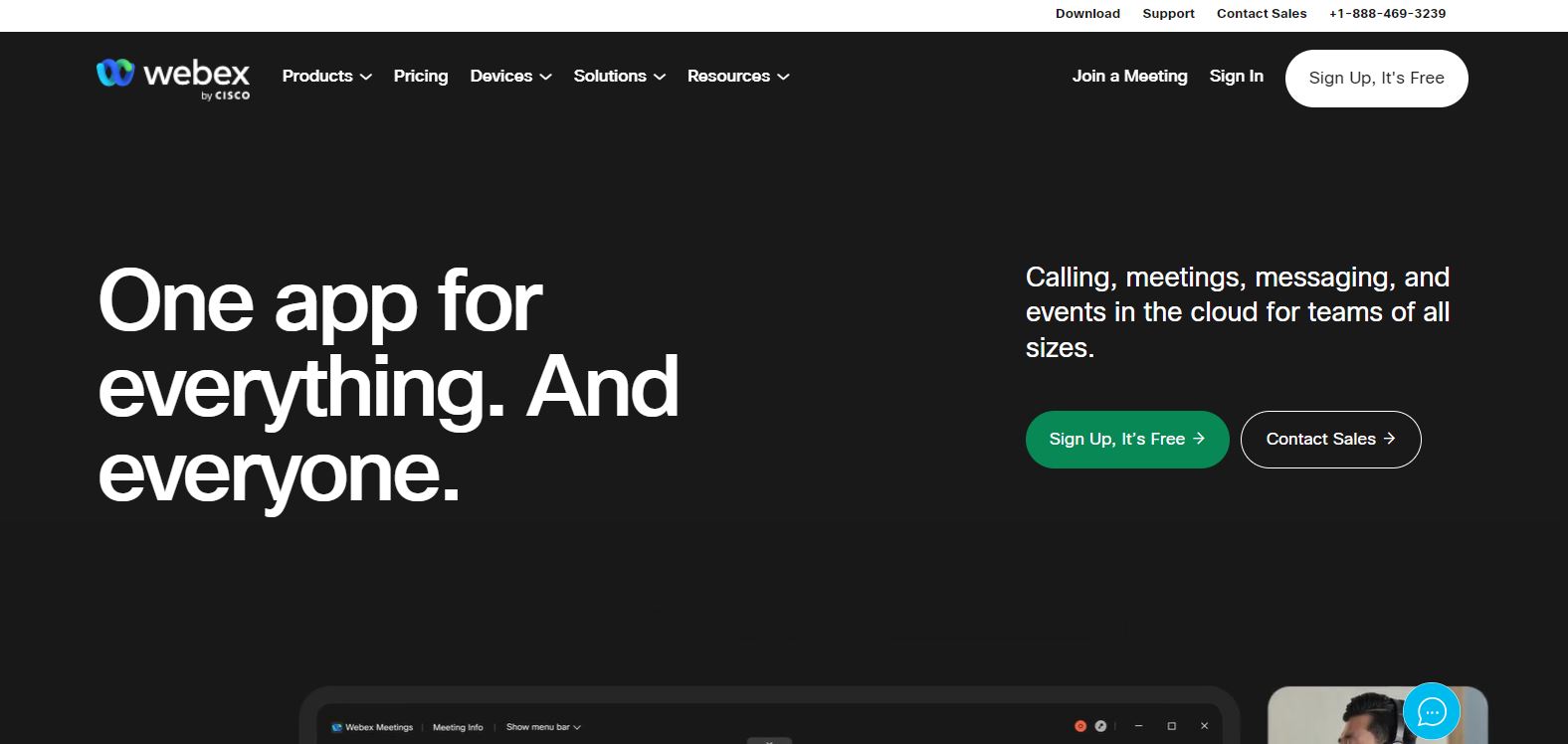Click the outlined Contact Sales button

click(x=1330, y=439)
